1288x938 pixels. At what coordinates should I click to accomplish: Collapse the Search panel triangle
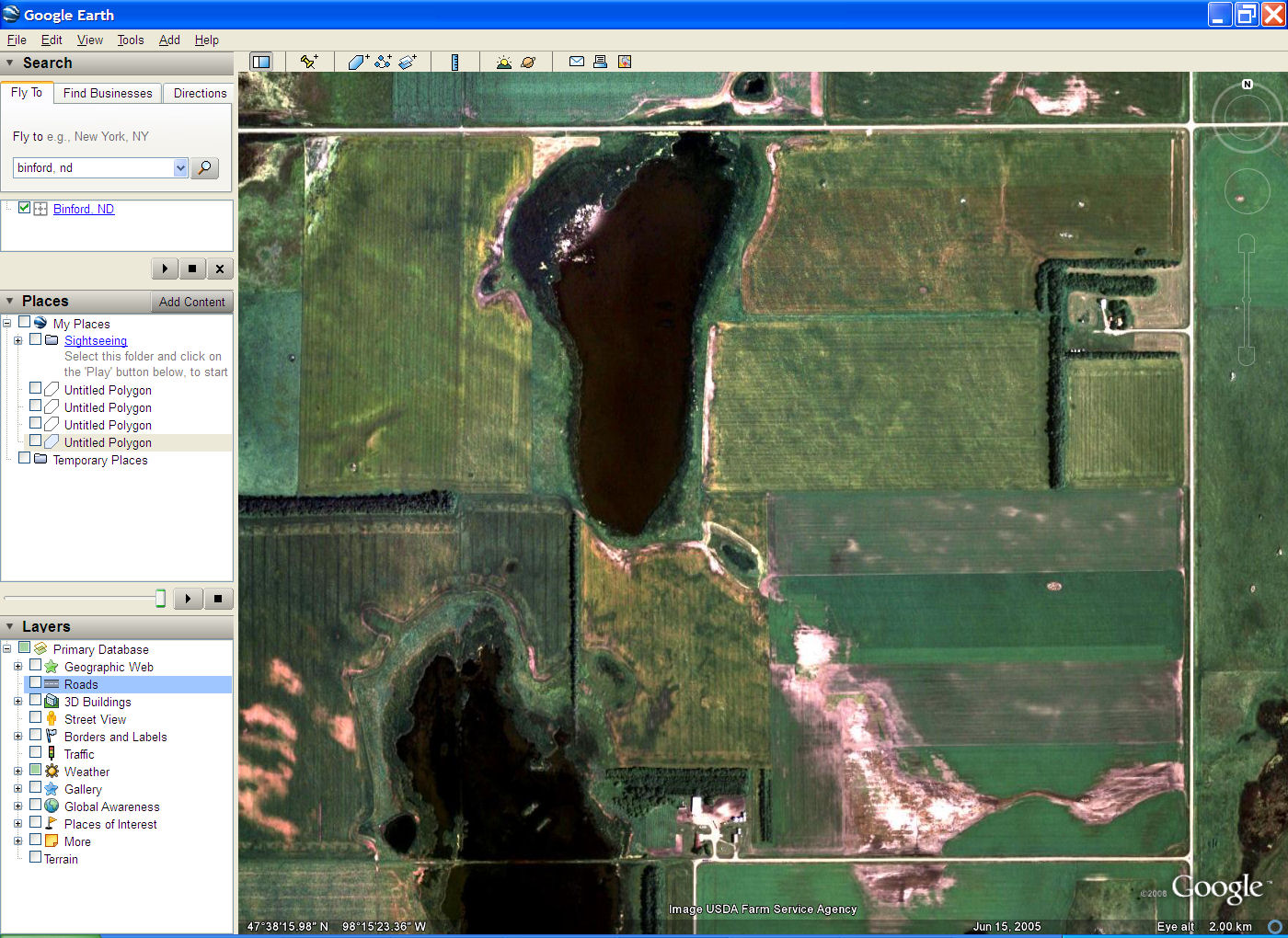pos(9,63)
